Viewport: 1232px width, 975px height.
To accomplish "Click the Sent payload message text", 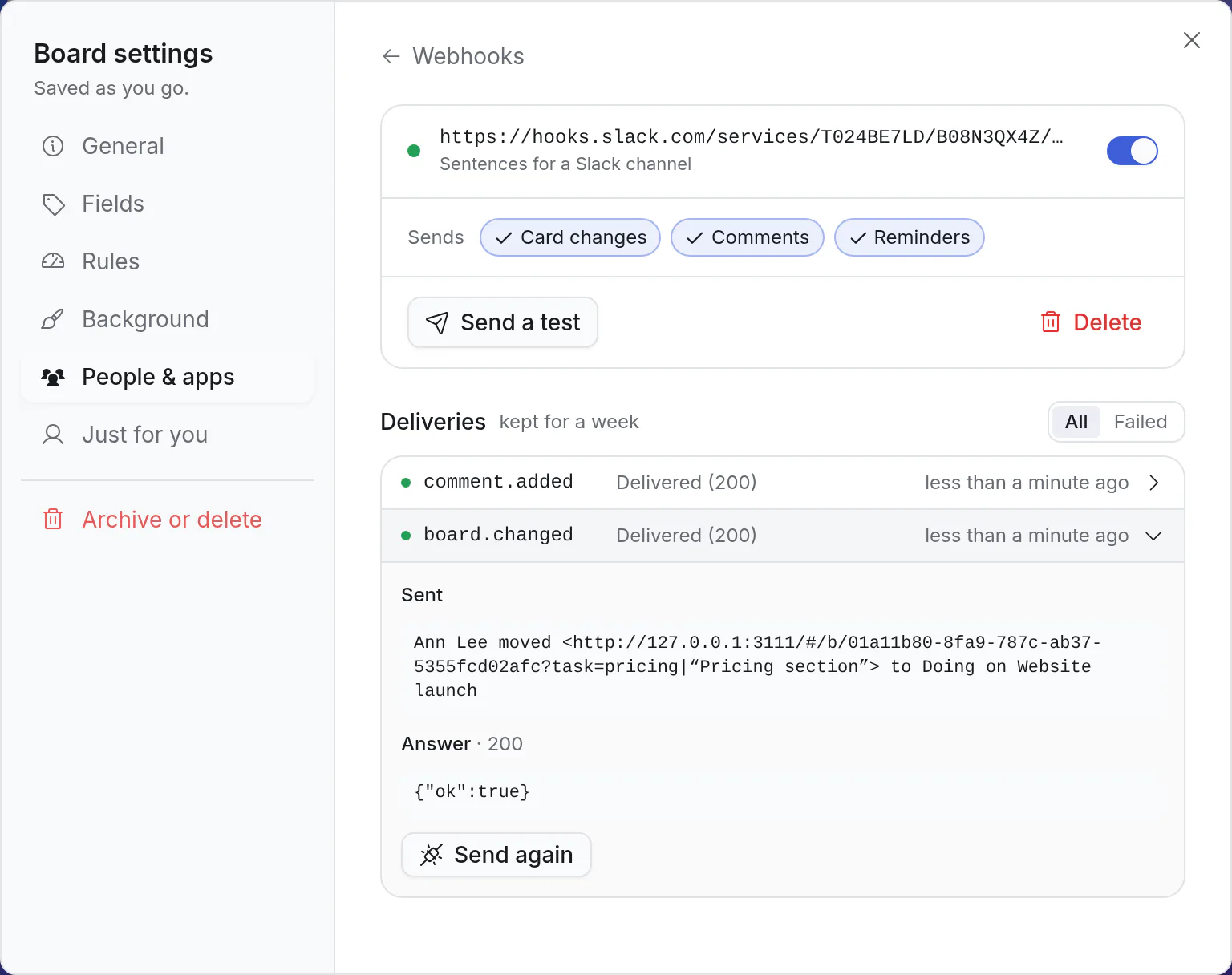I will point(757,666).
